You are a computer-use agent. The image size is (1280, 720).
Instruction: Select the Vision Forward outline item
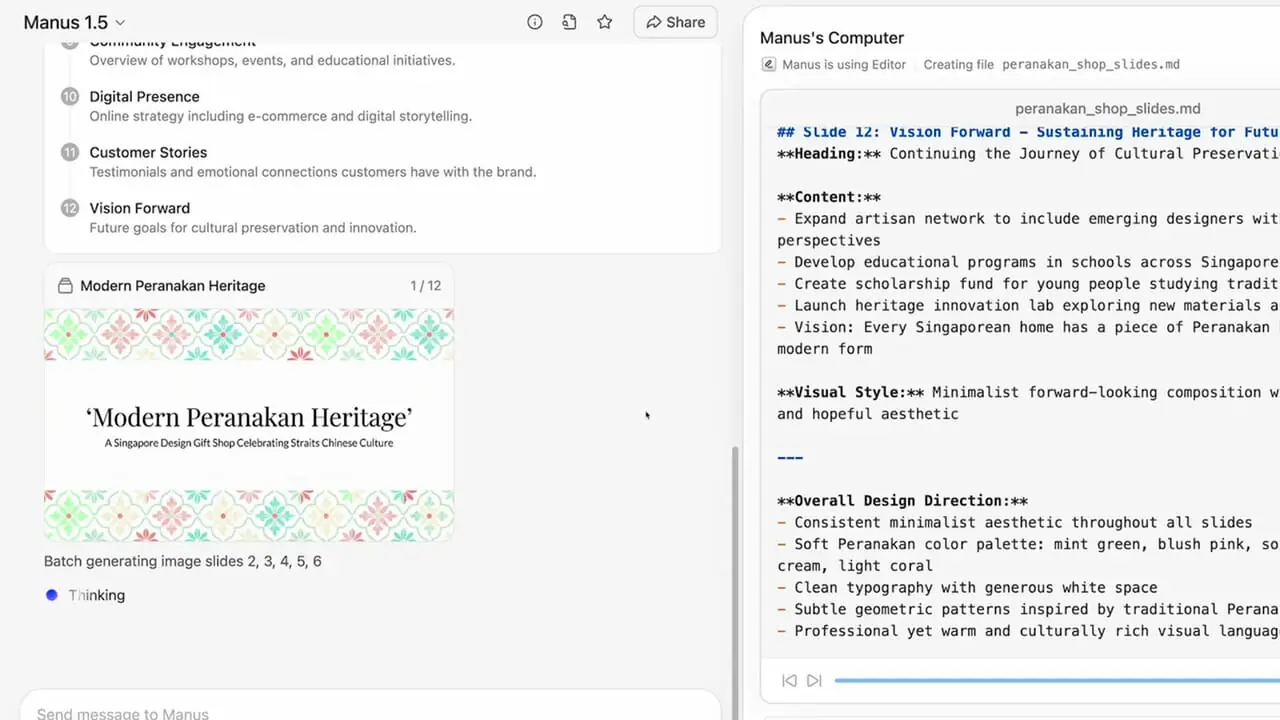pyautogui.click(x=139, y=209)
